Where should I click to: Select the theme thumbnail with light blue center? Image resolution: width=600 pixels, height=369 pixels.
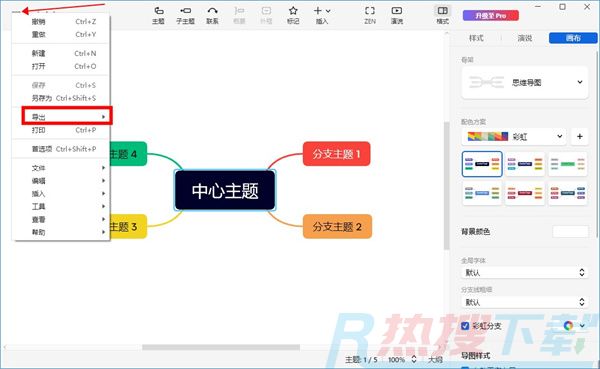[482, 193]
